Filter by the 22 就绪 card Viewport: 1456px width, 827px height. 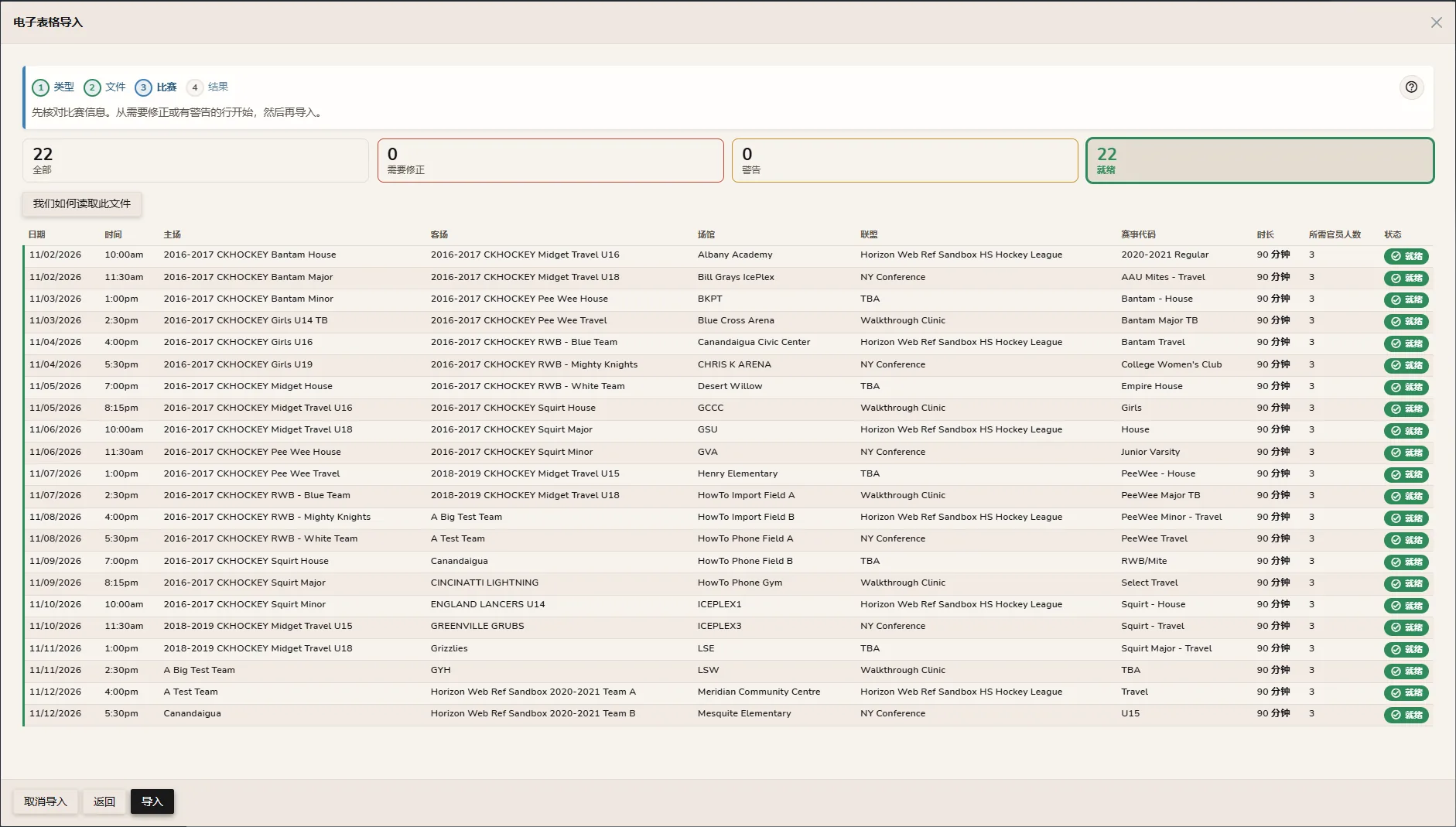click(x=1259, y=161)
